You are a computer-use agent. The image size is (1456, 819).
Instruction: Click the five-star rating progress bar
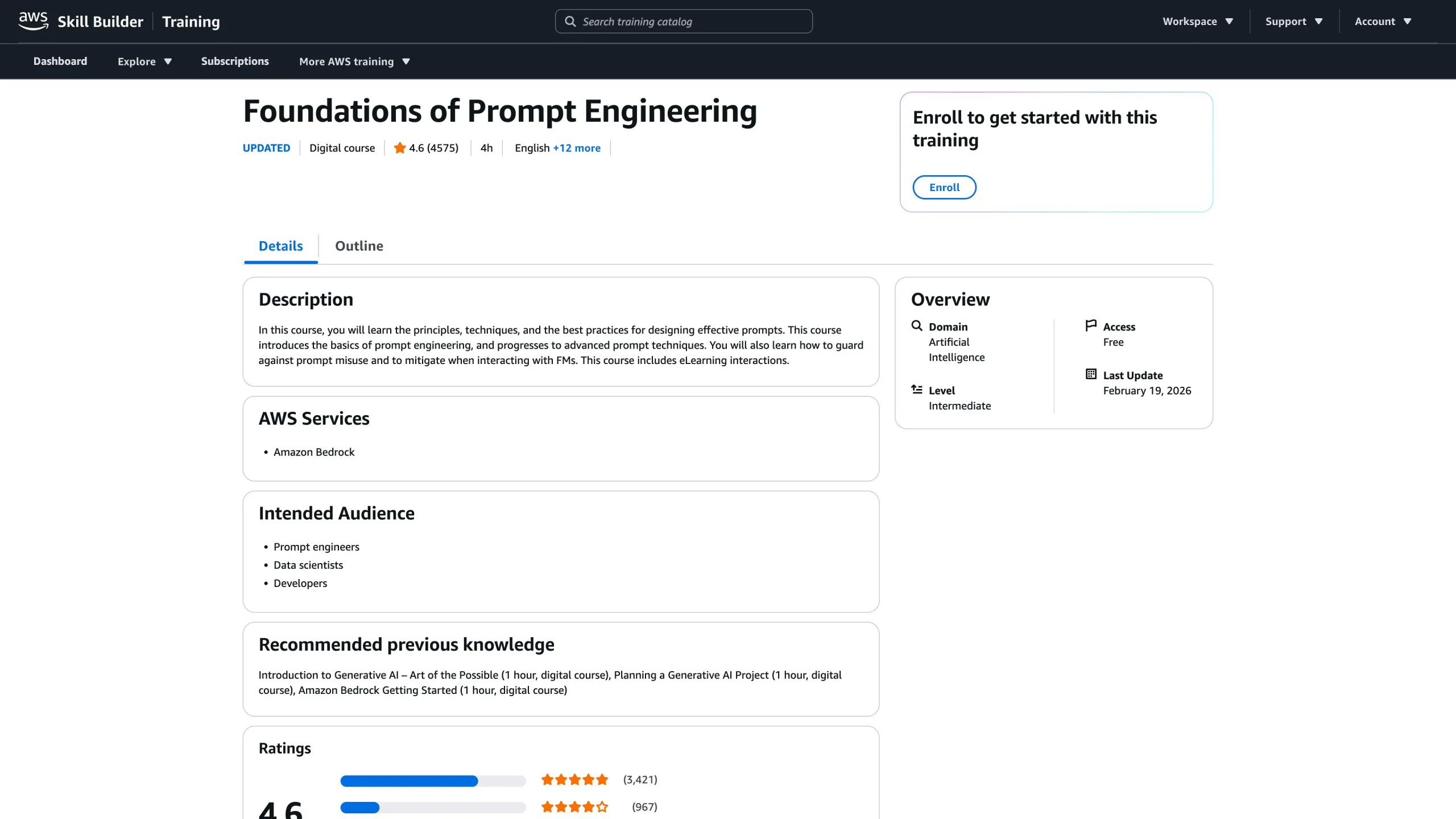(x=433, y=781)
